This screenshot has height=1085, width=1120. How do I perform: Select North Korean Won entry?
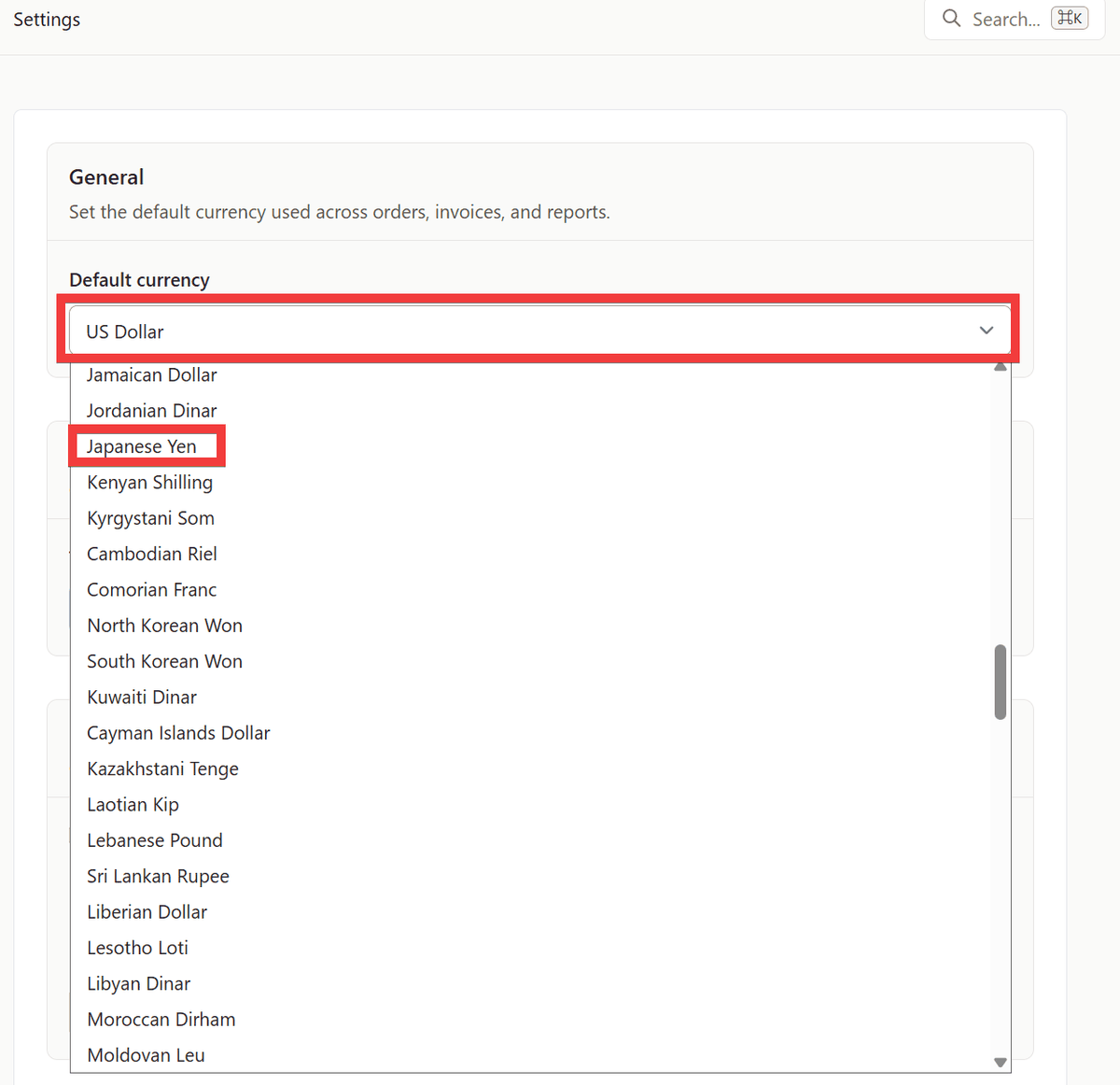165,626
